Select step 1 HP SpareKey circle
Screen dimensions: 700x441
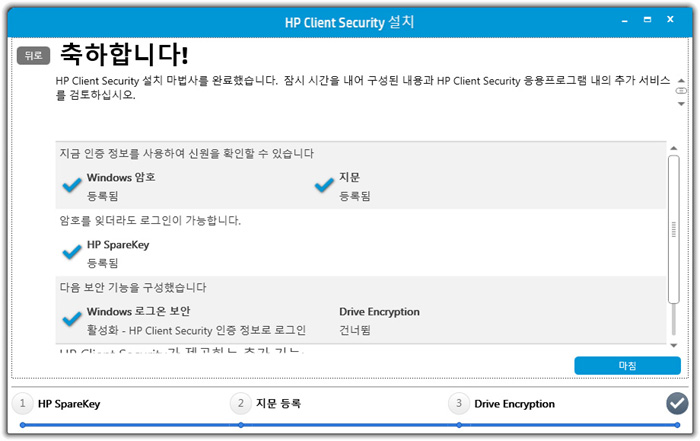(x=22, y=404)
